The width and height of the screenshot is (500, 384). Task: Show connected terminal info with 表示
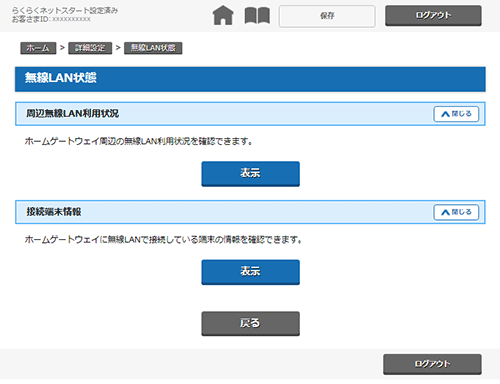coord(250,272)
